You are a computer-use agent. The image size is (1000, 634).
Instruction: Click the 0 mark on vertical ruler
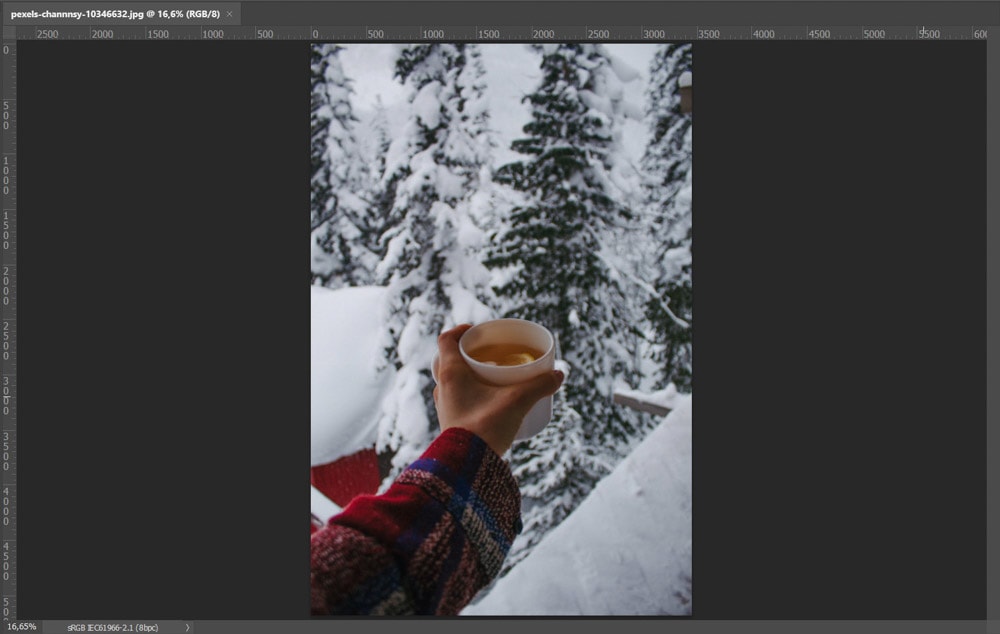click(x=6, y=50)
